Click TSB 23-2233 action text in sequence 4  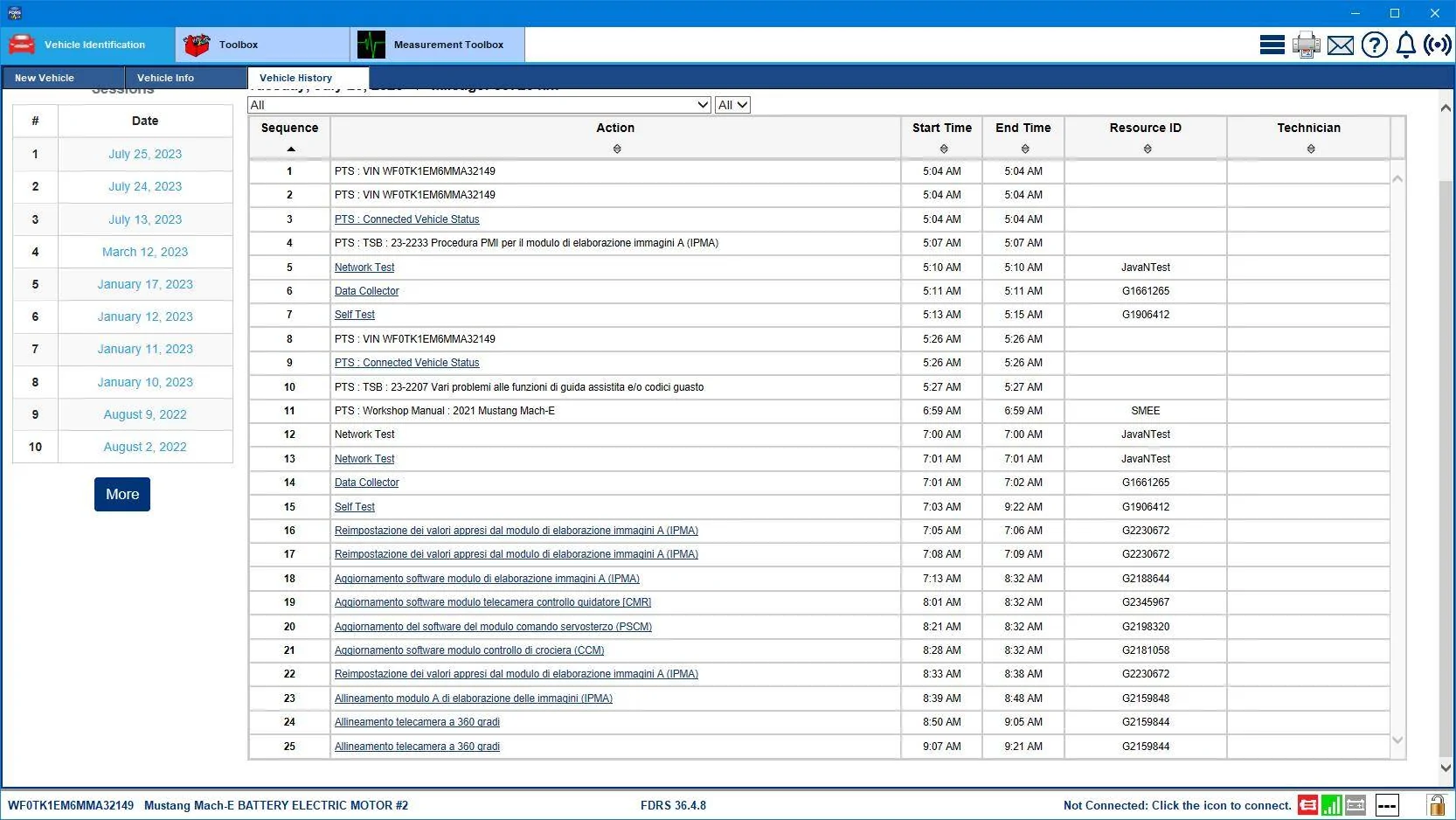point(526,243)
